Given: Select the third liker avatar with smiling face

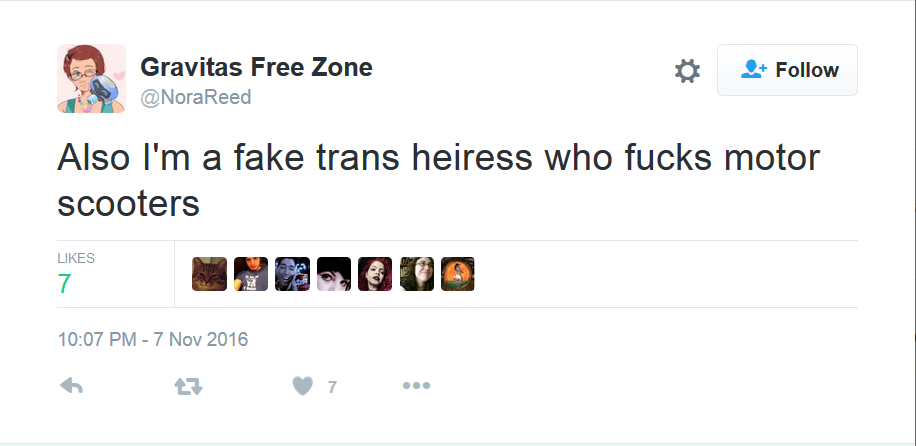Looking at the screenshot, I should click(292, 274).
